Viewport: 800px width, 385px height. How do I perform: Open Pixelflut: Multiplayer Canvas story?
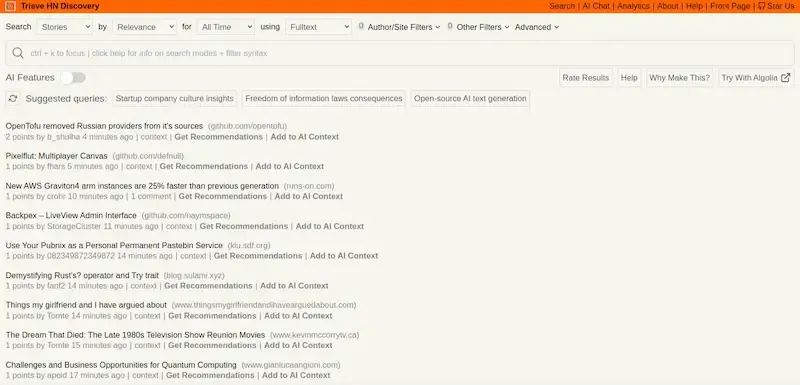pos(57,156)
